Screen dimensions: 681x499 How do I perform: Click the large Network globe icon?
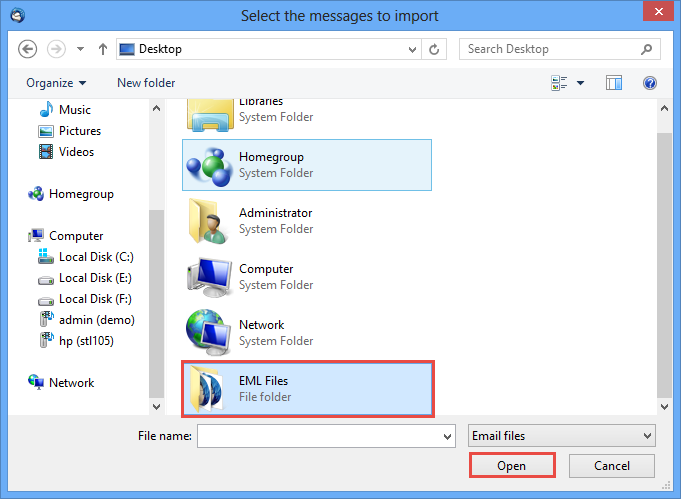(x=208, y=333)
